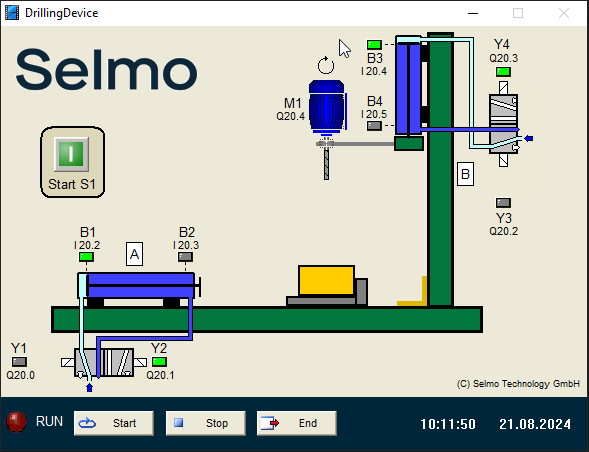The width and height of the screenshot is (589, 452).
Task: Toggle the Y4 valve indicator Q20.3
Action: pos(503,71)
